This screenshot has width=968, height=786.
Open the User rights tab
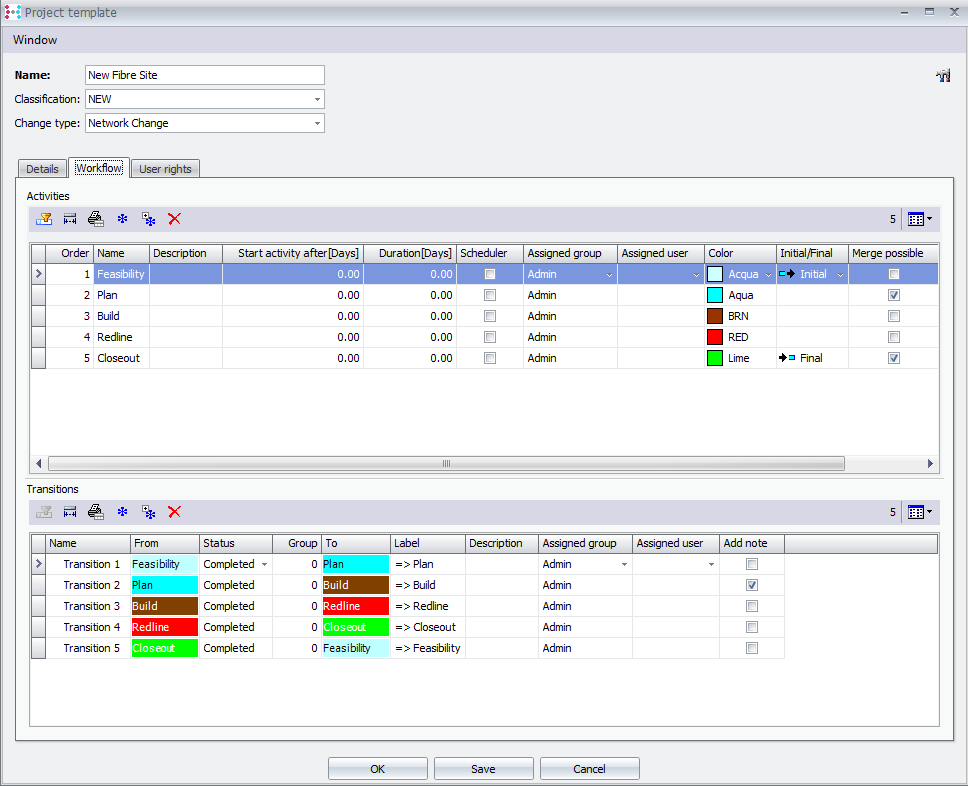tap(165, 169)
